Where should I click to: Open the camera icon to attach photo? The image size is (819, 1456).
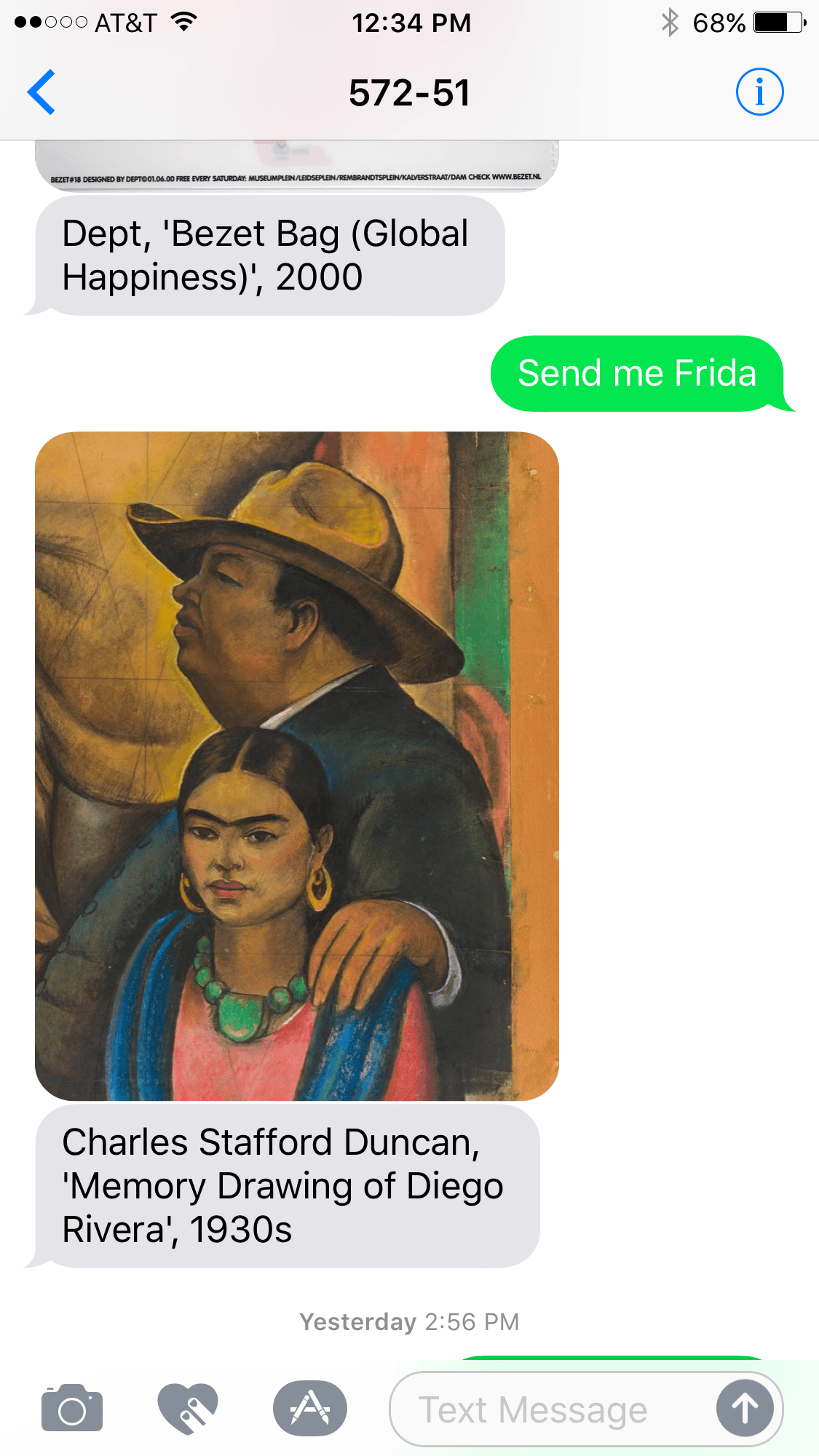(x=72, y=1409)
